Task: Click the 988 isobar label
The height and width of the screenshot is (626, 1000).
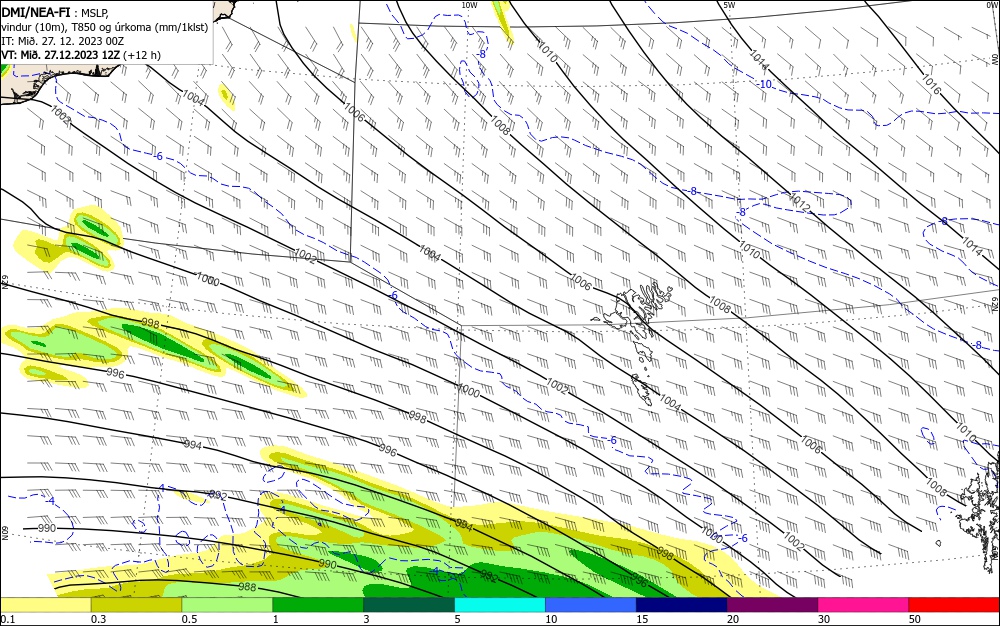Action: pyautogui.click(x=247, y=586)
